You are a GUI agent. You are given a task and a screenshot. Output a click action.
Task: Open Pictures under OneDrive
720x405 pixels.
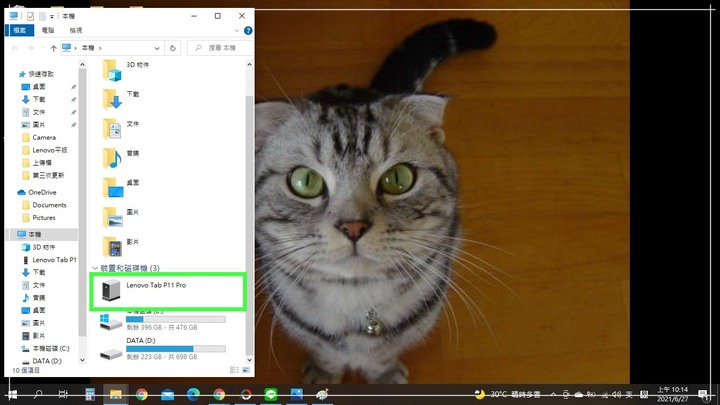[x=44, y=218]
